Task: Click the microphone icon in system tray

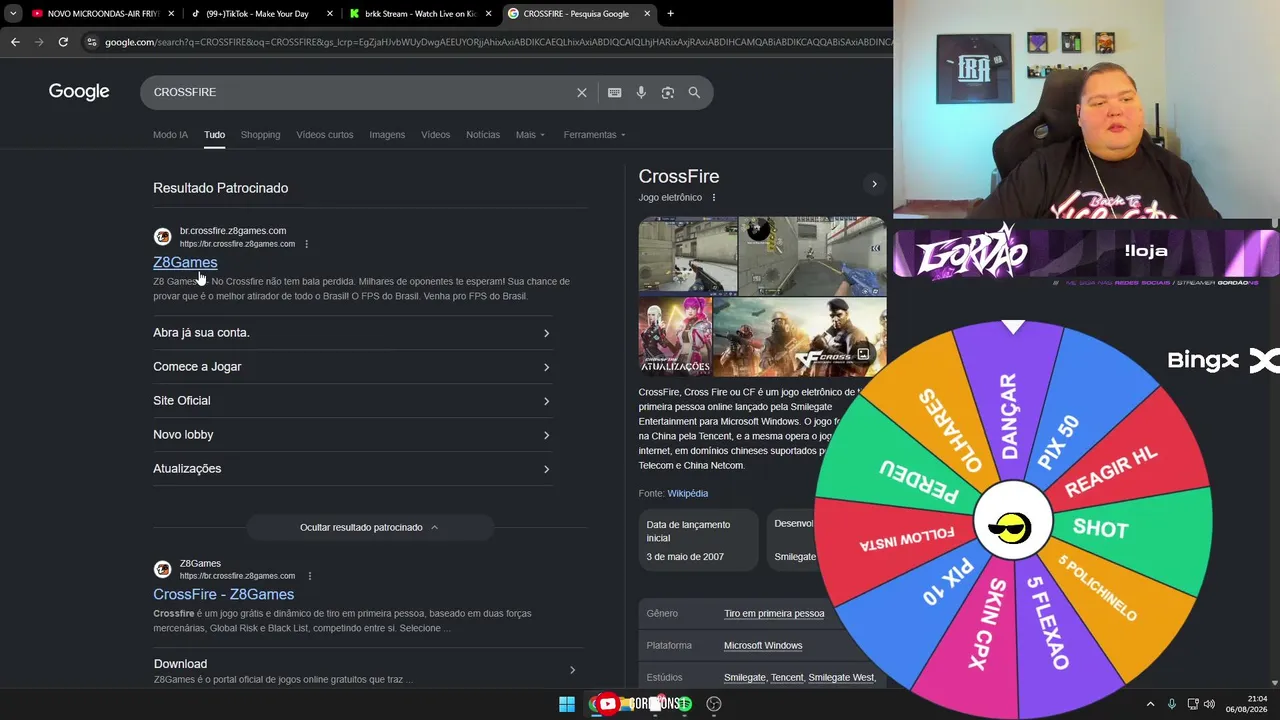Action: pos(1172,704)
